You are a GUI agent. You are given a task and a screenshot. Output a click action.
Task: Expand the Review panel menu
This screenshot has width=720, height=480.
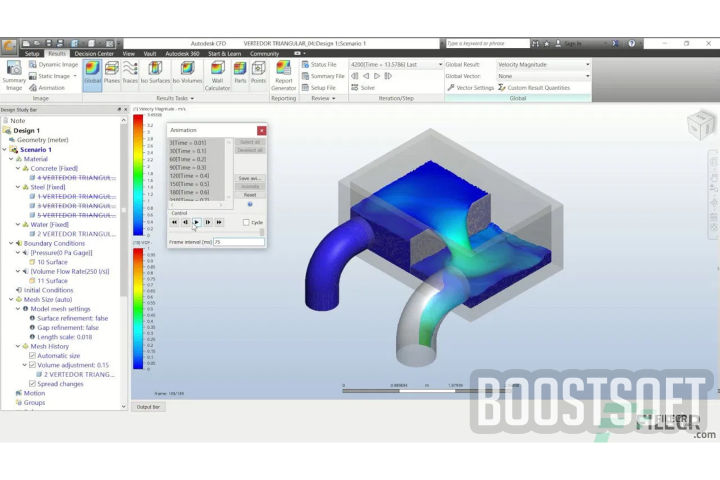tap(324, 98)
